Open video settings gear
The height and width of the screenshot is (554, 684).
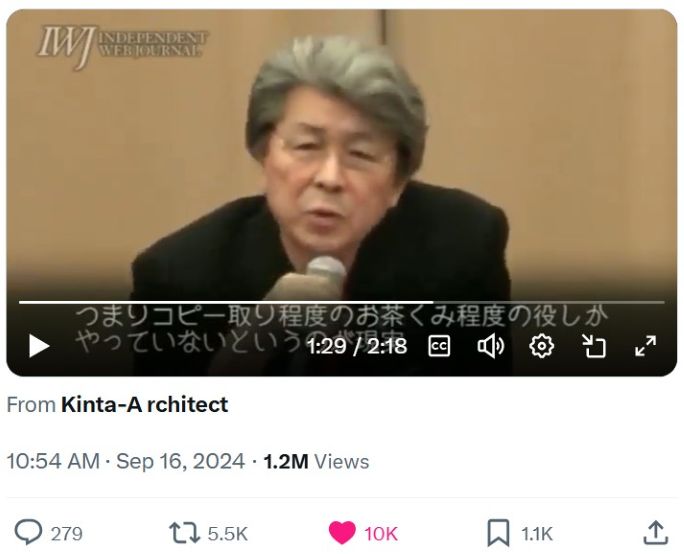[x=541, y=346]
